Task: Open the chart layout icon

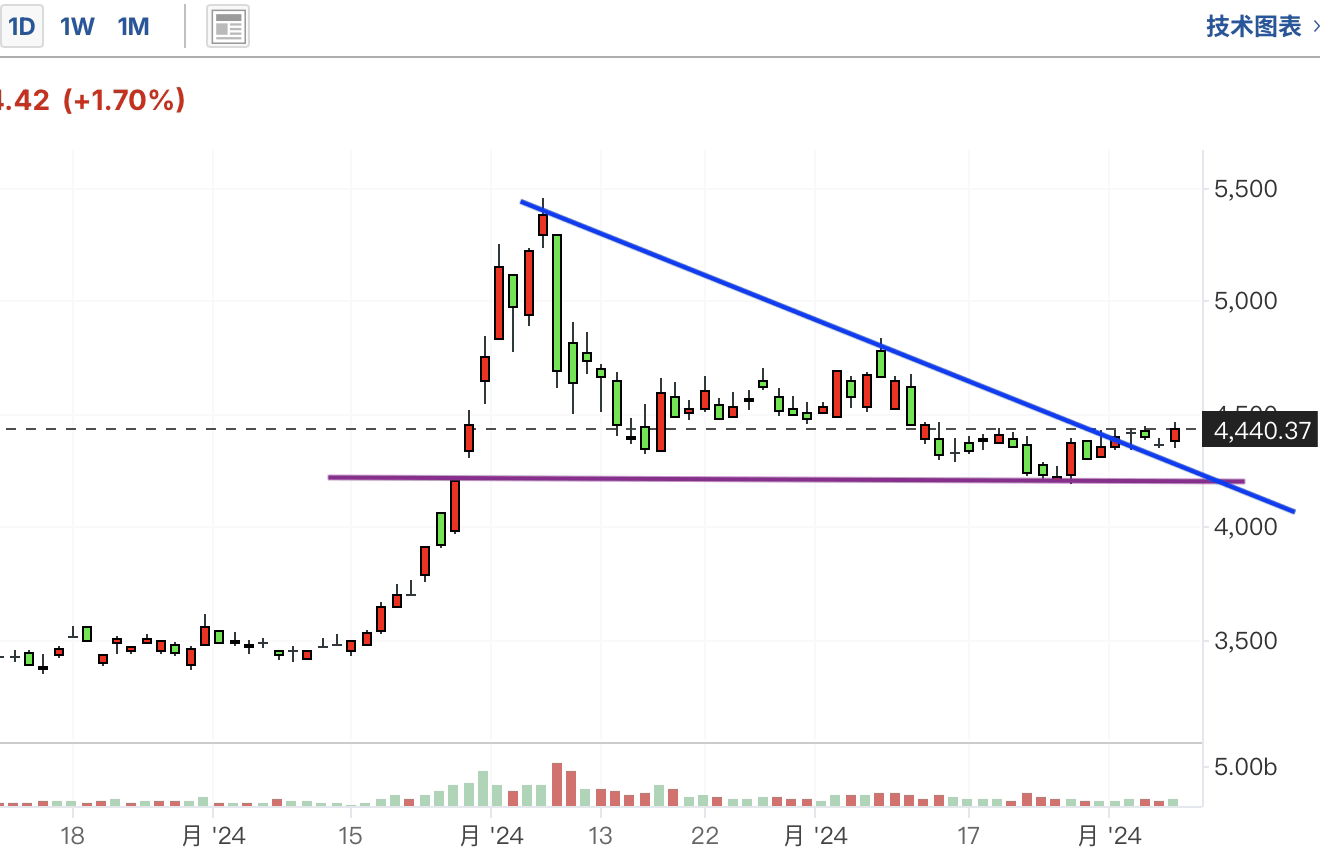Action: coord(228,27)
